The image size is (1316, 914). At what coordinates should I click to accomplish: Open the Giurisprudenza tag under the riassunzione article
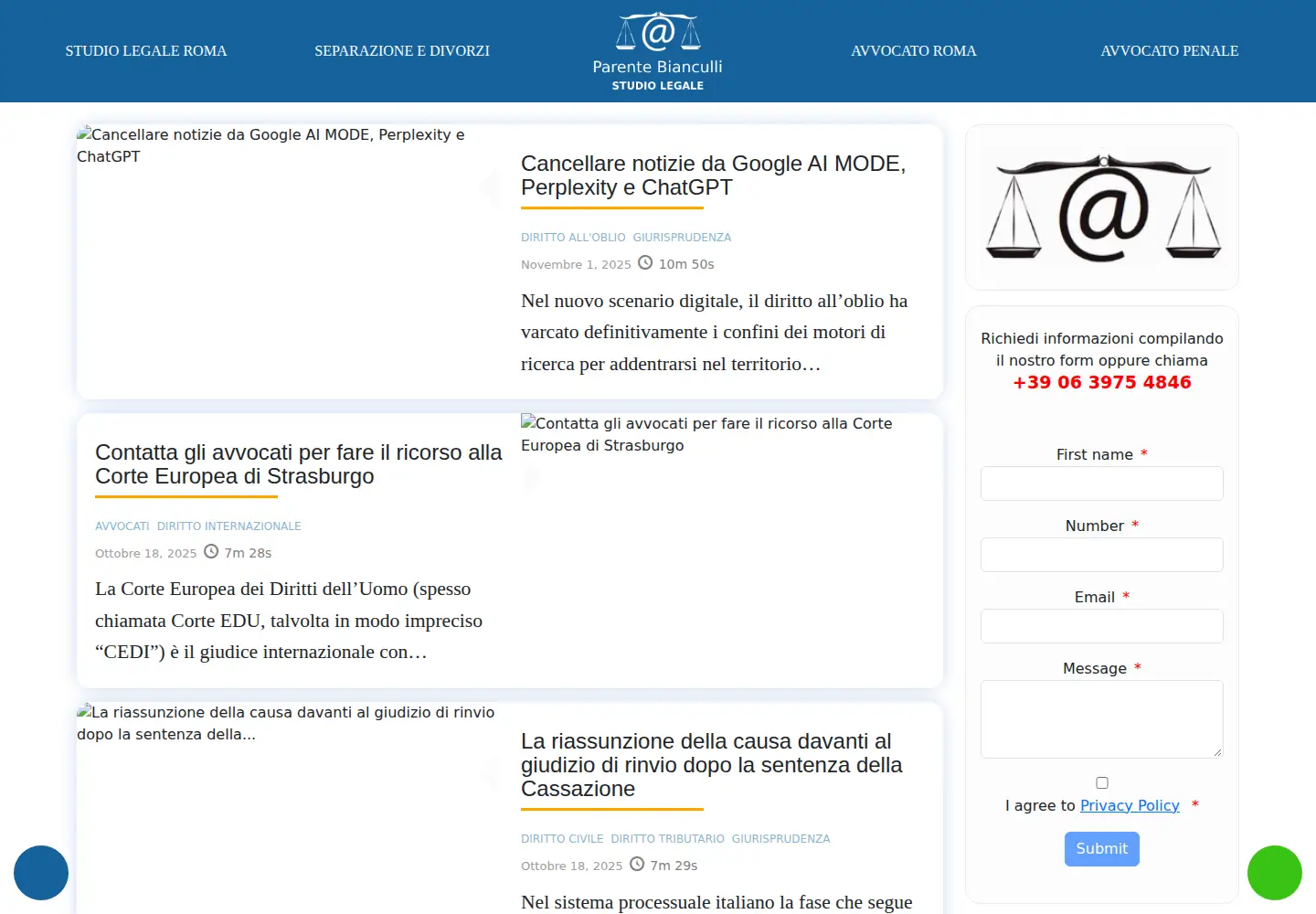coord(780,839)
